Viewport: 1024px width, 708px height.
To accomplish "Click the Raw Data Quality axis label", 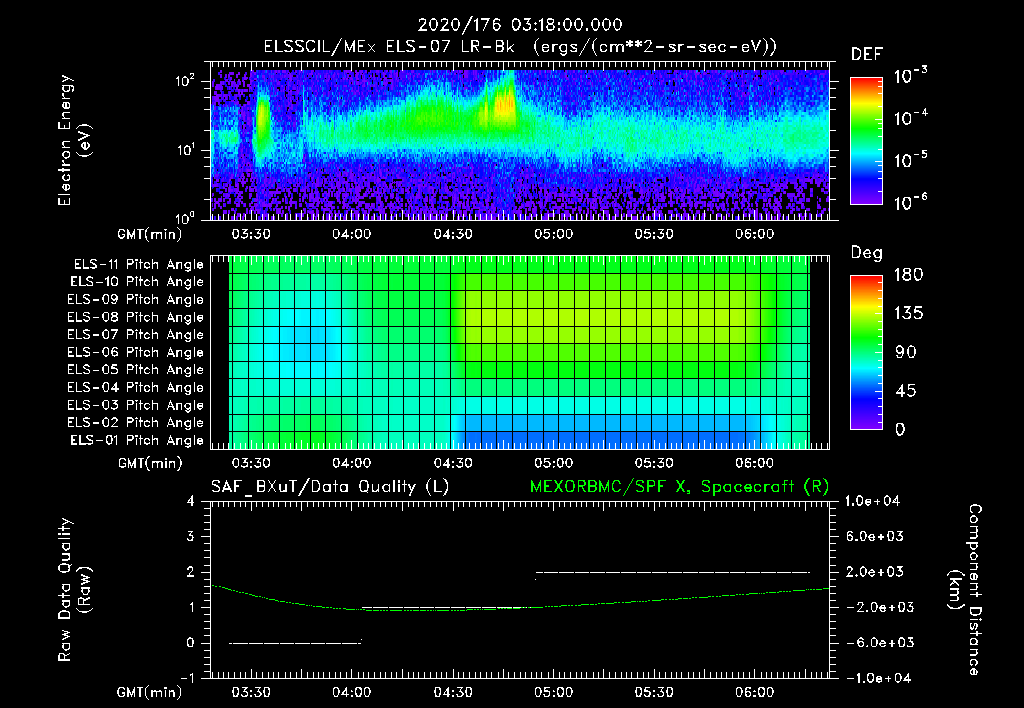I will point(74,590).
